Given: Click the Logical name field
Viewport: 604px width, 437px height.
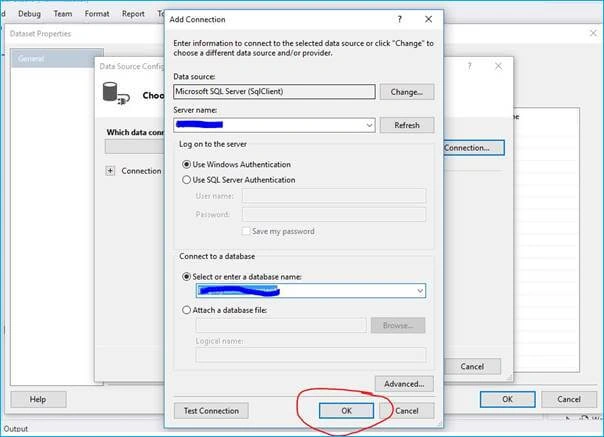Looking at the screenshot, I should (x=311, y=355).
